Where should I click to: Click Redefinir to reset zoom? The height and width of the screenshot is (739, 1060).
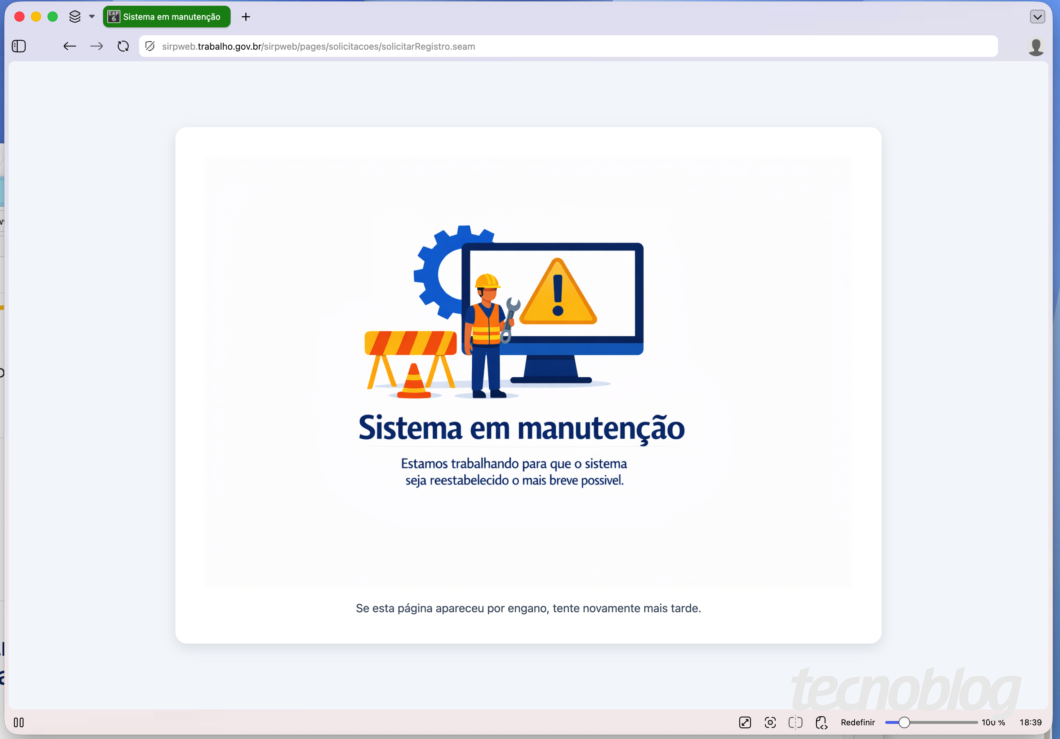(857, 722)
